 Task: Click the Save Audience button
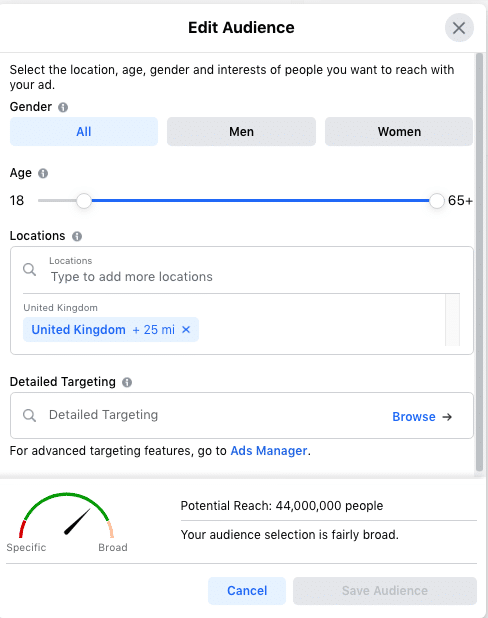tap(385, 591)
